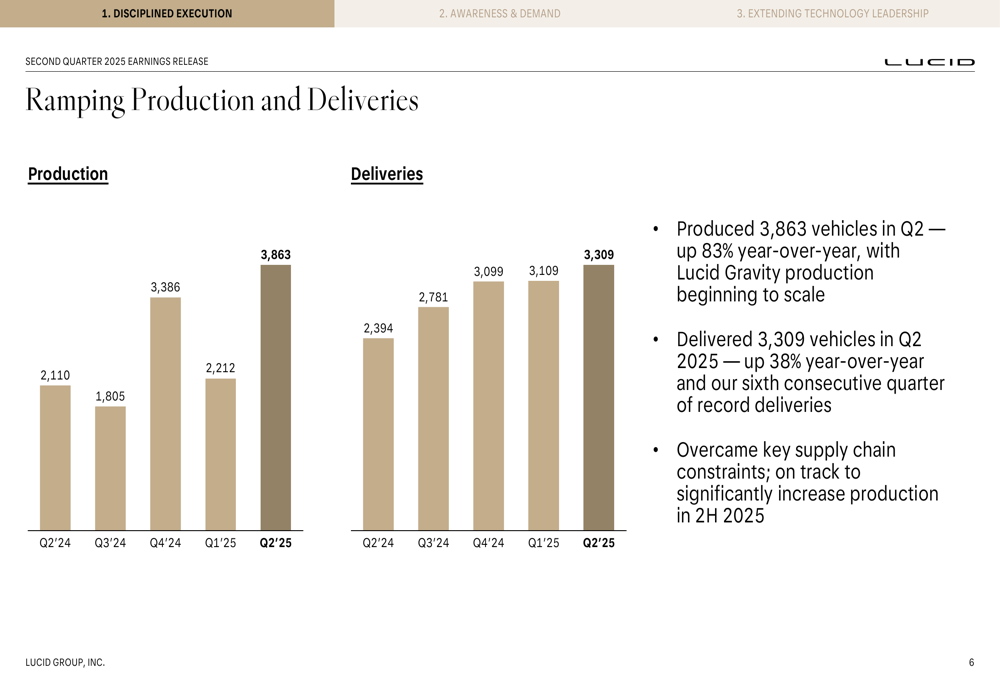Switch to Extending Technology Leadership tab
This screenshot has height=685, width=1000.
coord(833,13)
